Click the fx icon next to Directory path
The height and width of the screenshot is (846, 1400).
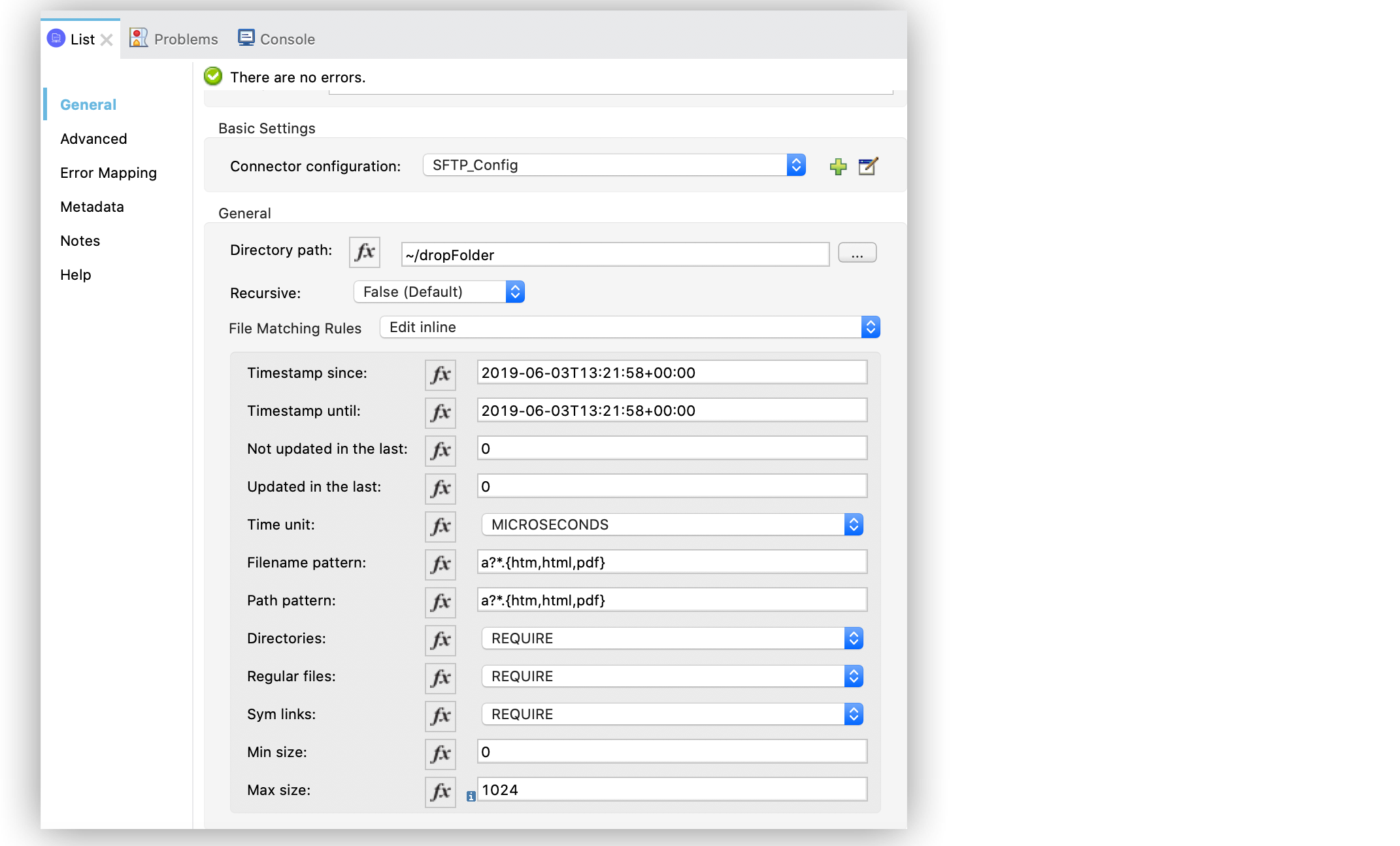(x=366, y=252)
